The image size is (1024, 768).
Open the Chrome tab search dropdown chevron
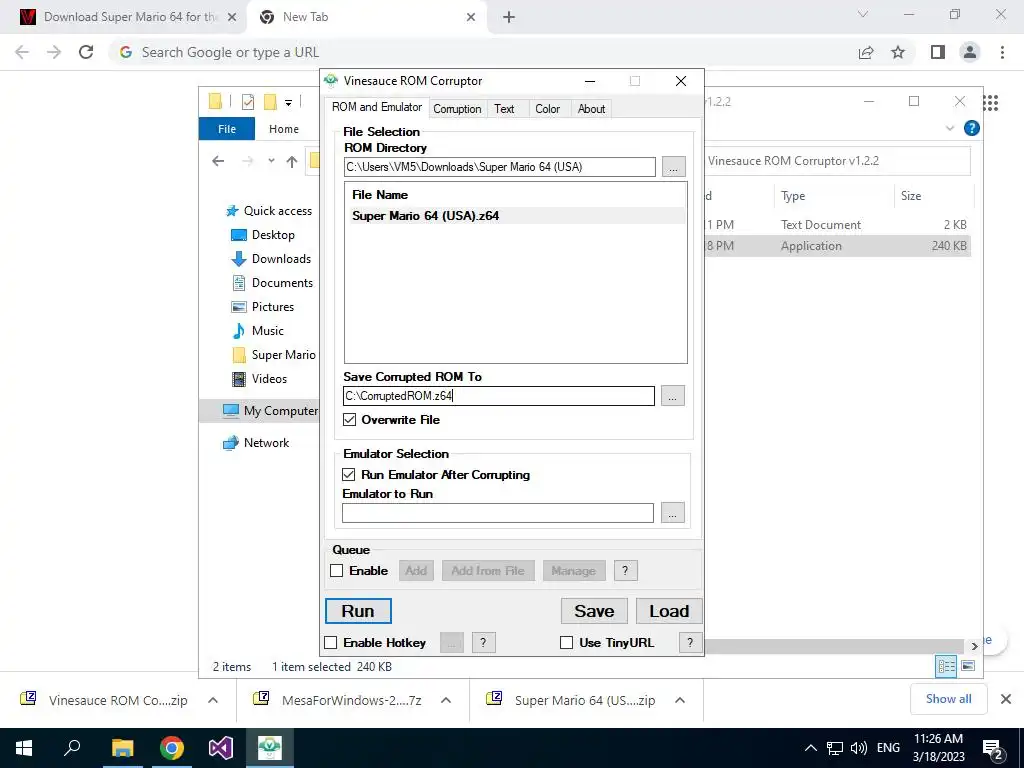pyautogui.click(x=863, y=14)
